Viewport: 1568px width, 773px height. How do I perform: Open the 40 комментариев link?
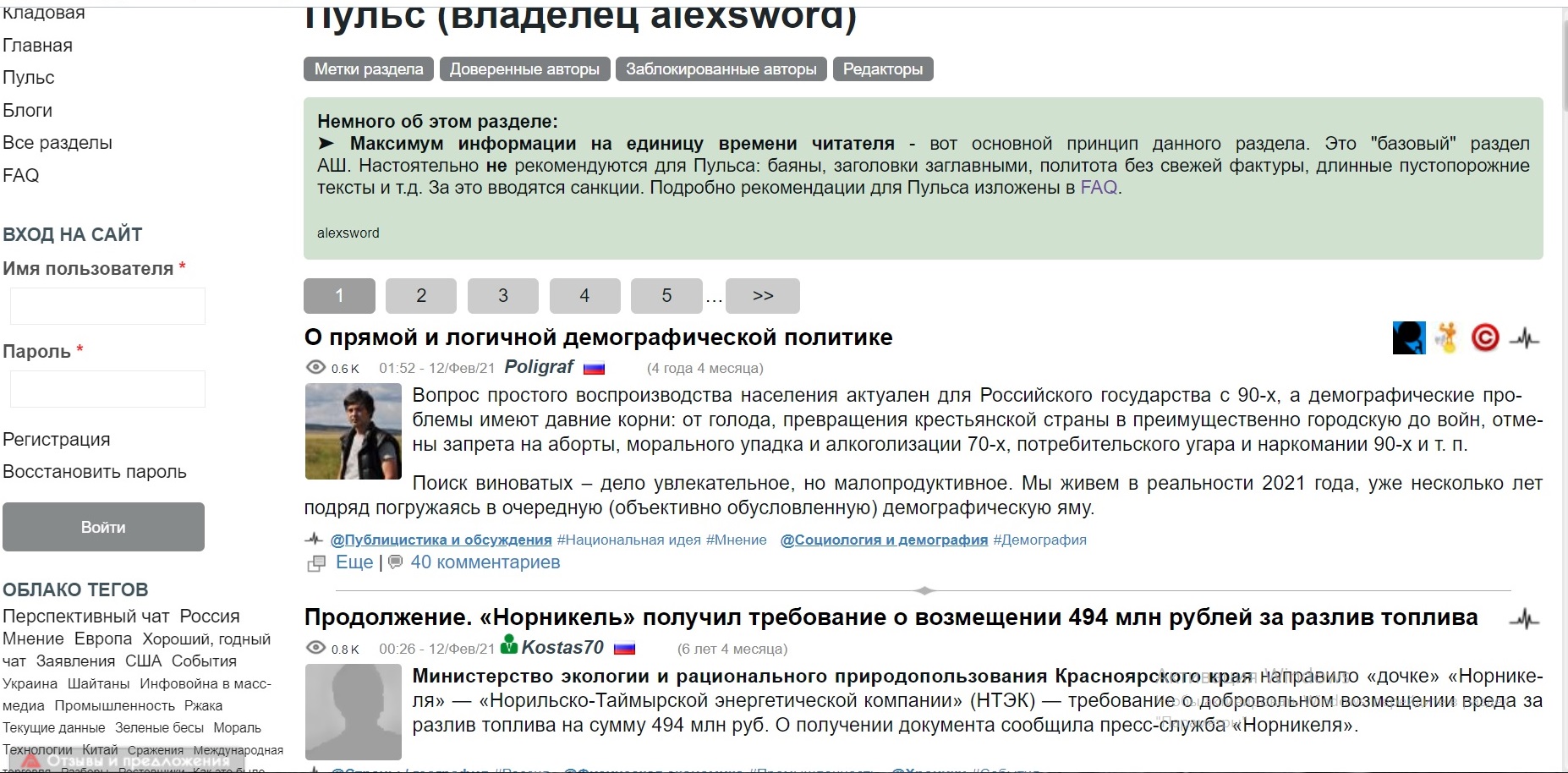[x=485, y=562]
